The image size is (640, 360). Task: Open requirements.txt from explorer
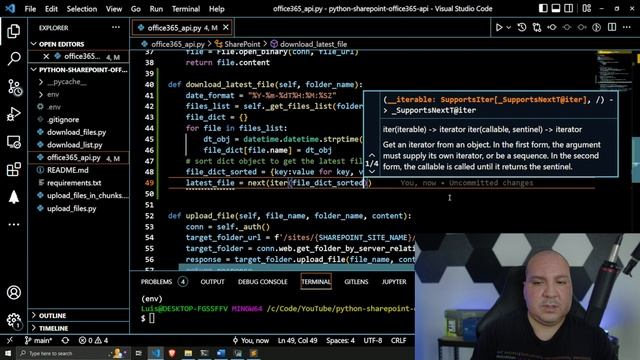[x=74, y=183]
